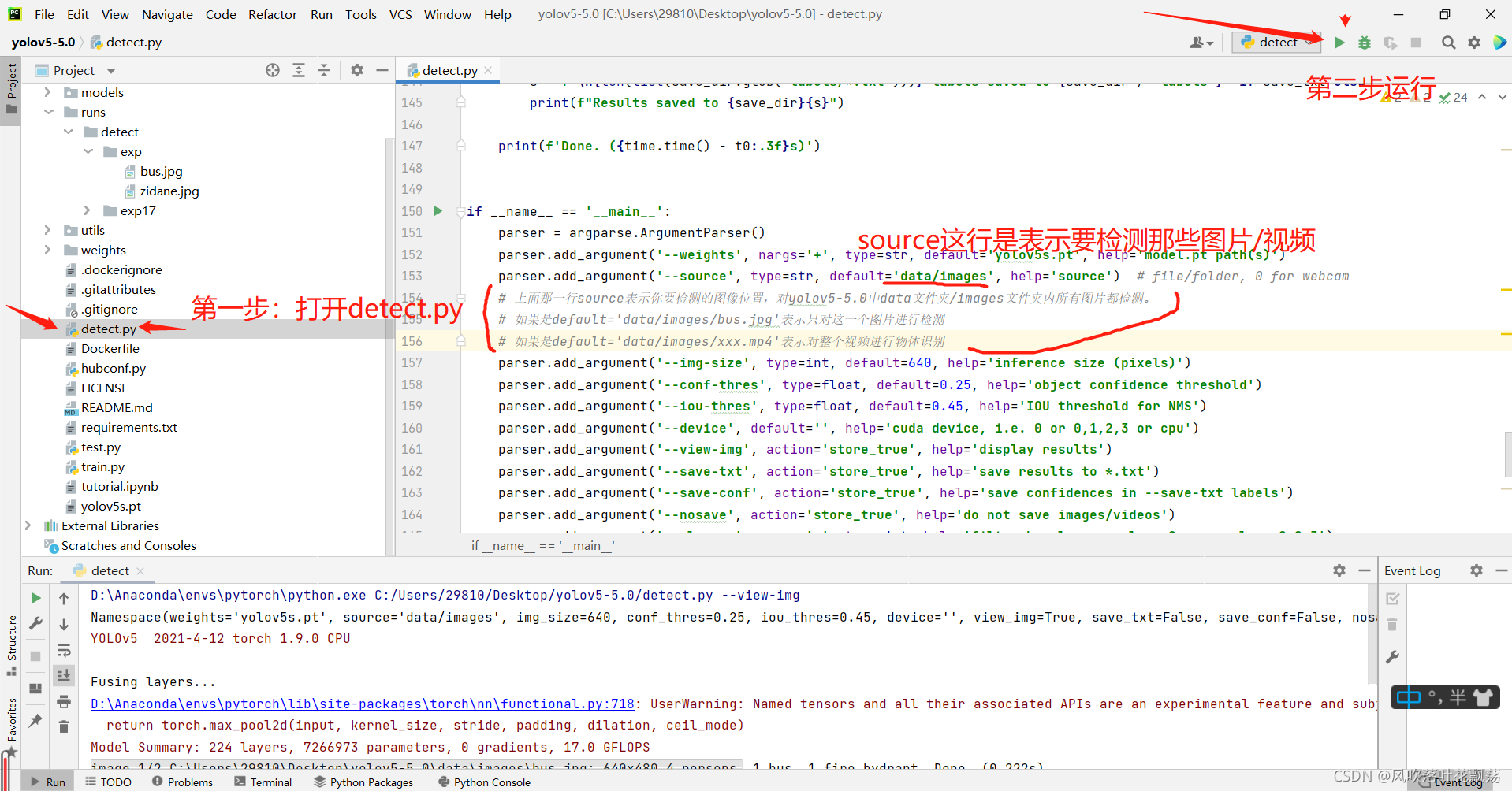Toggle Favorites tool window on left strip
The width and height of the screenshot is (1512, 791).
[11, 729]
